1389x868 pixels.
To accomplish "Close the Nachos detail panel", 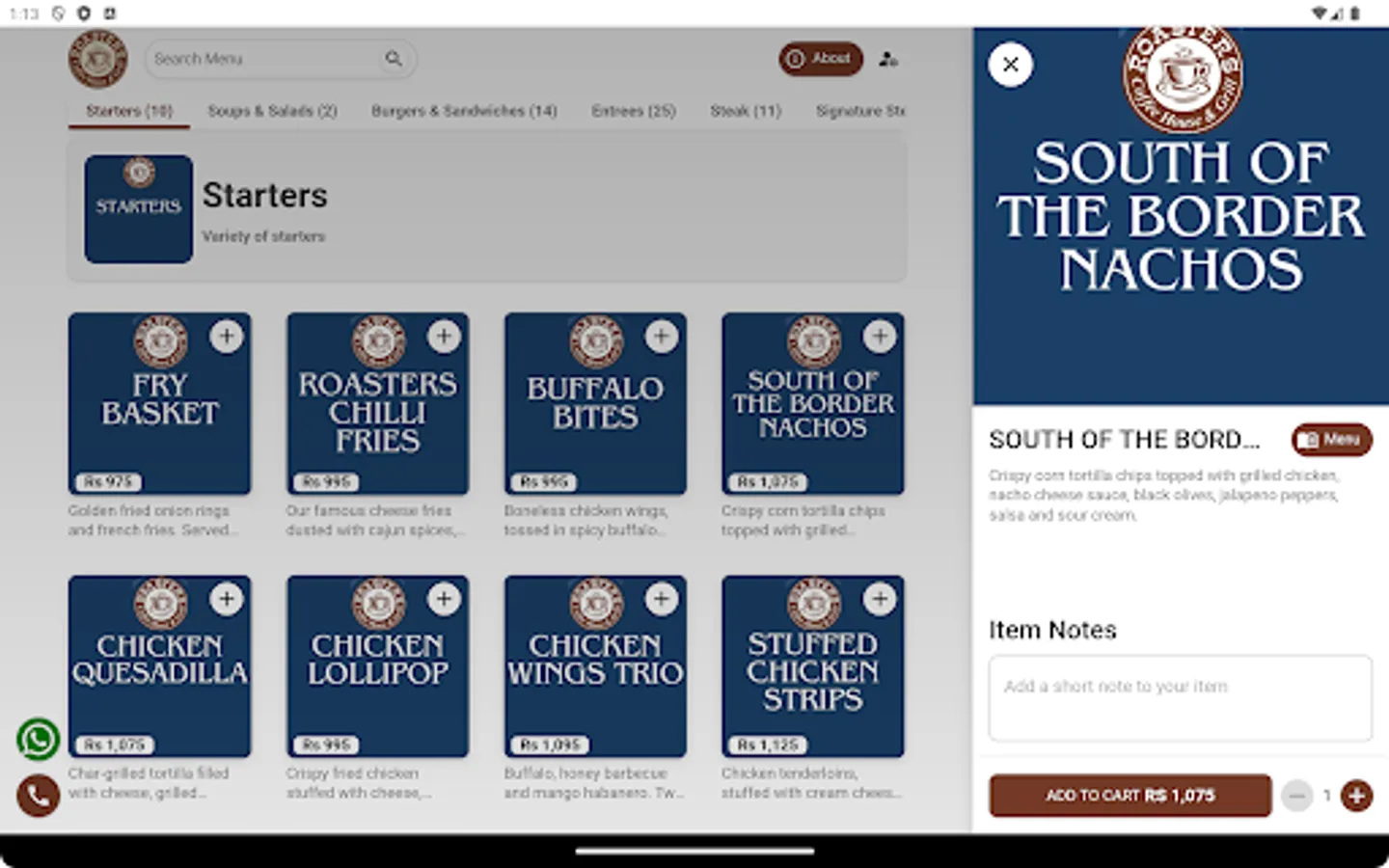I will 1010,65.
